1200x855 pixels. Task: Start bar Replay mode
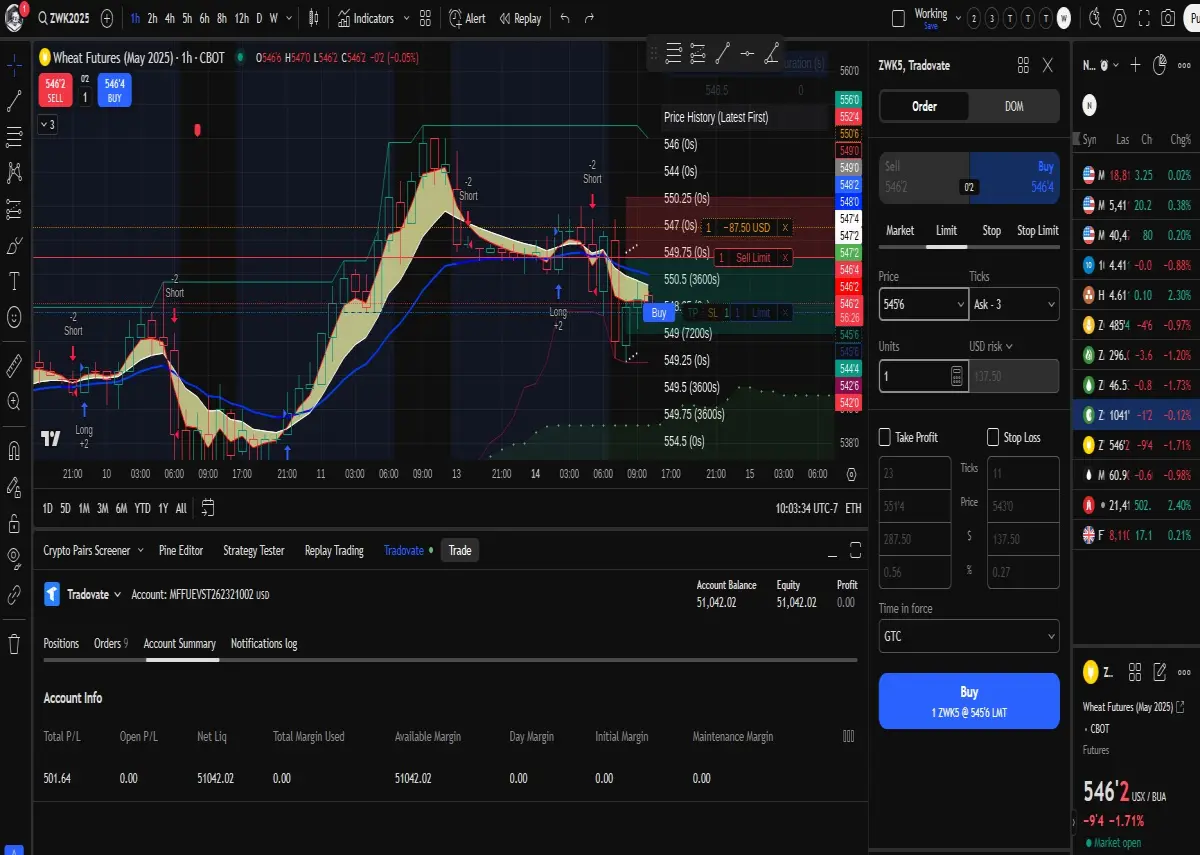tap(521, 18)
